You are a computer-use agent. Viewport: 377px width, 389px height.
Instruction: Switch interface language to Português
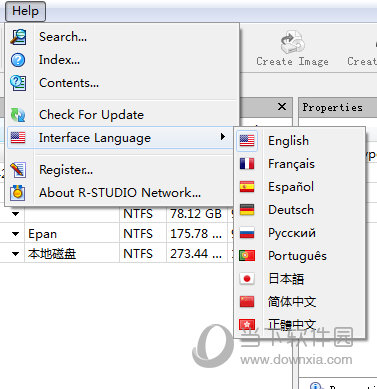point(300,256)
